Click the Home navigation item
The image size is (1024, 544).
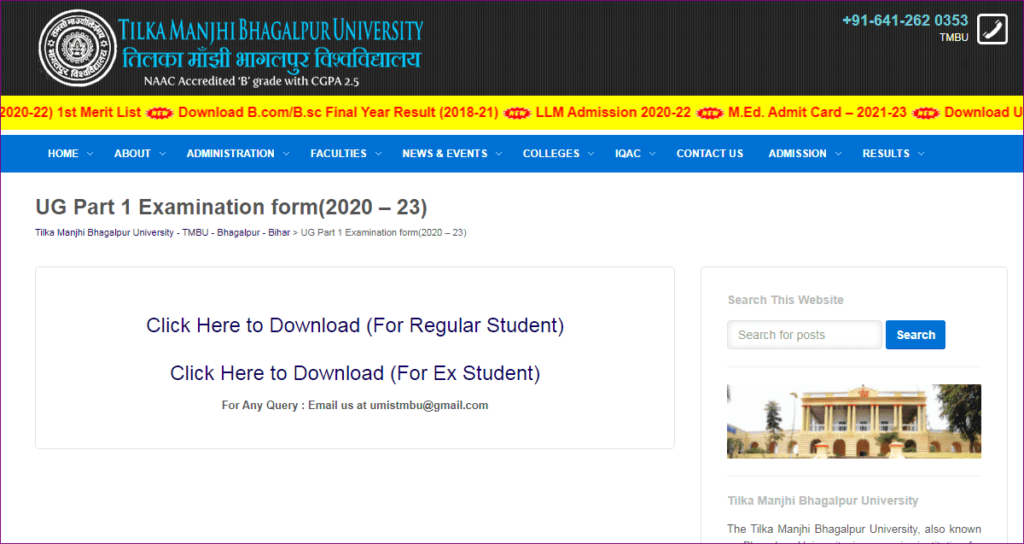pos(69,153)
